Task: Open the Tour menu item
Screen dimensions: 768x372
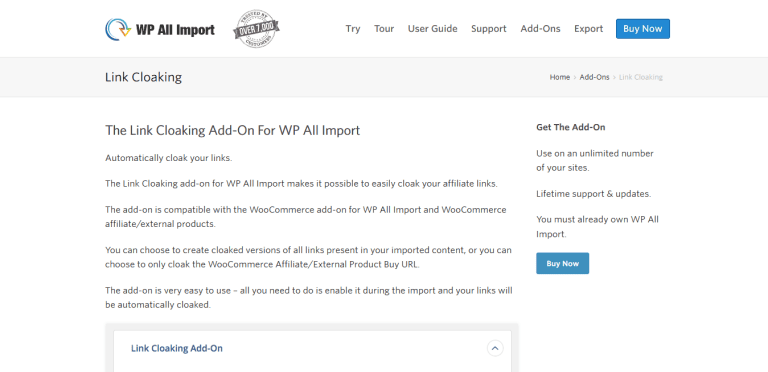Action: [x=384, y=29]
